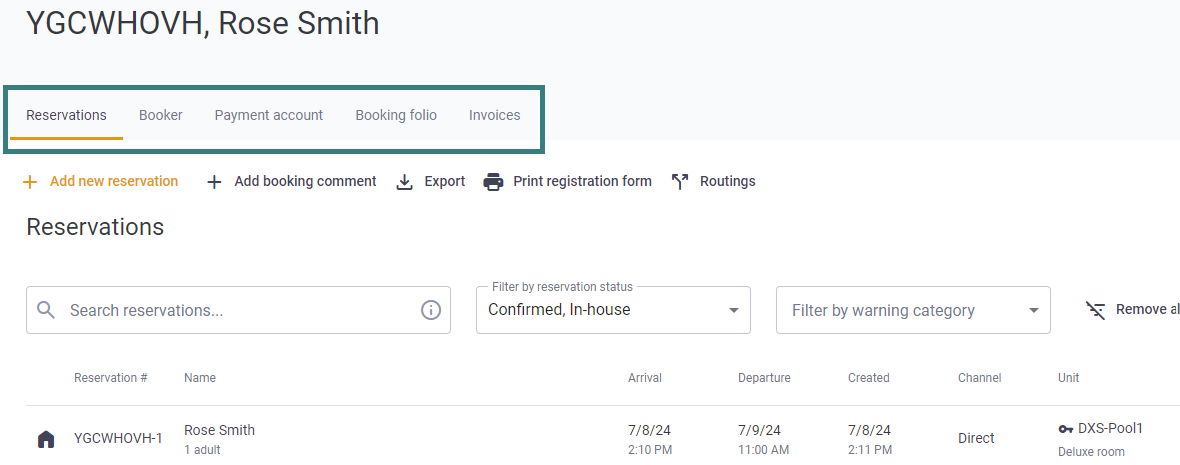Image resolution: width=1180 pixels, height=465 pixels.
Task: Click the Export download icon
Action: [405, 182]
